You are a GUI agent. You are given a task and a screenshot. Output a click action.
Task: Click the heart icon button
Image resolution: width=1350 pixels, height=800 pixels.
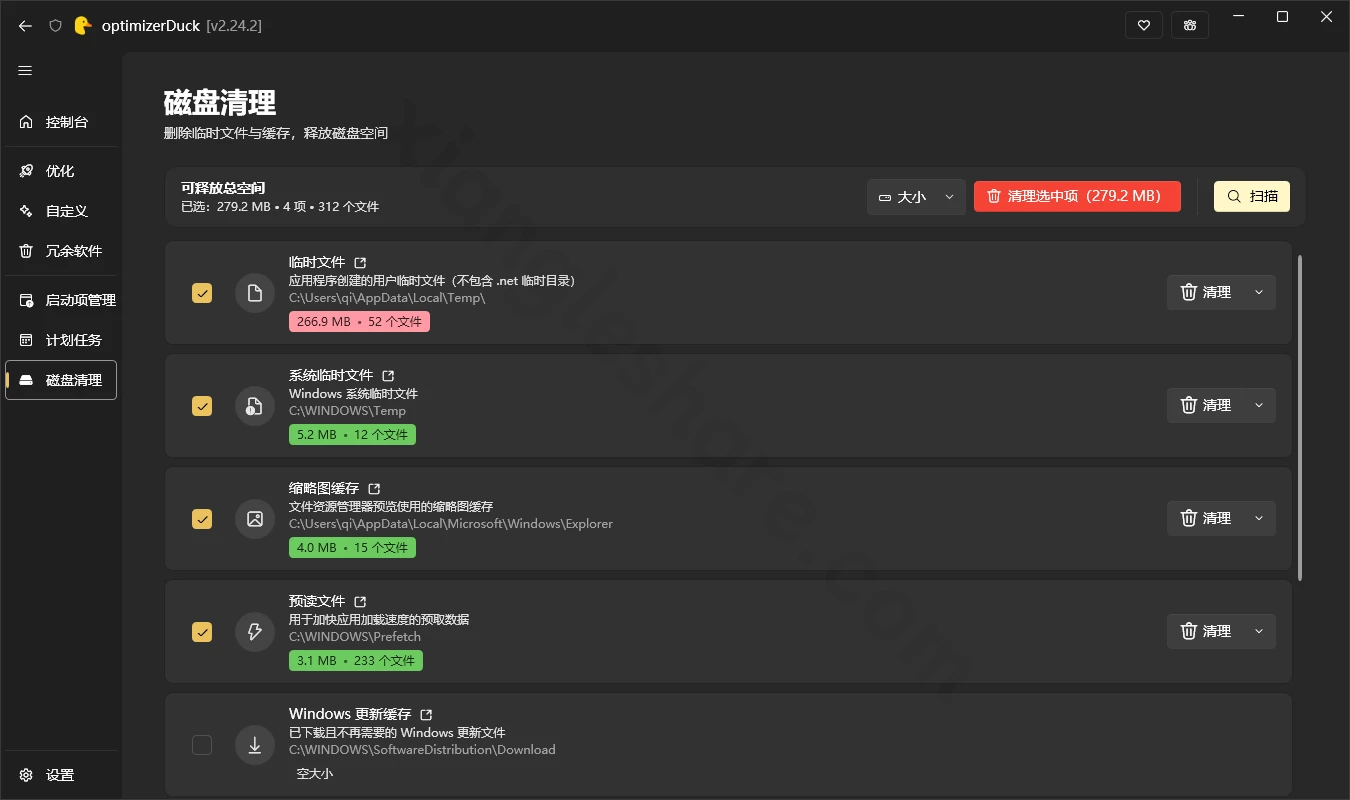point(1144,26)
